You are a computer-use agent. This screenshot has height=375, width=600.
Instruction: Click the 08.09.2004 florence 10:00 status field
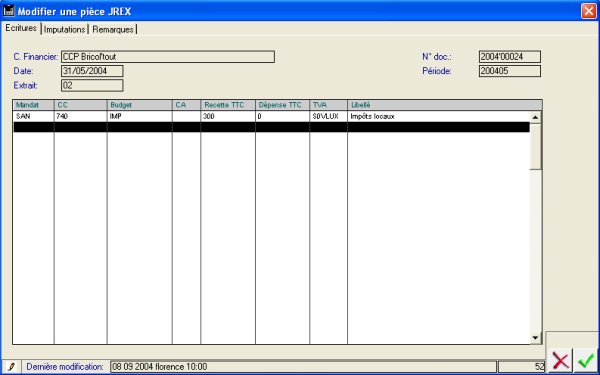tap(303, 367)
